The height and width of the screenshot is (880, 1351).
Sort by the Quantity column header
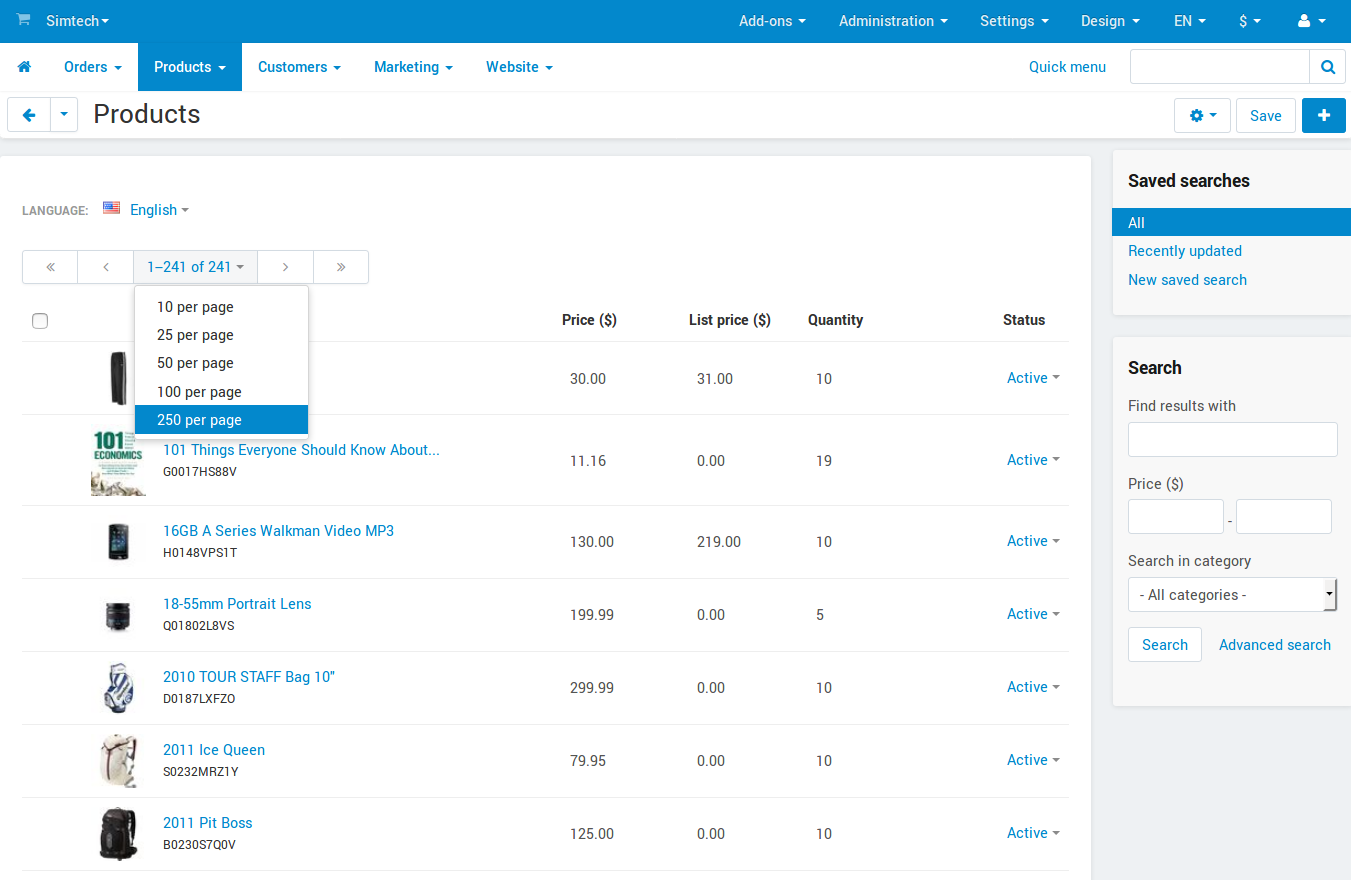[x=835, y=320]
